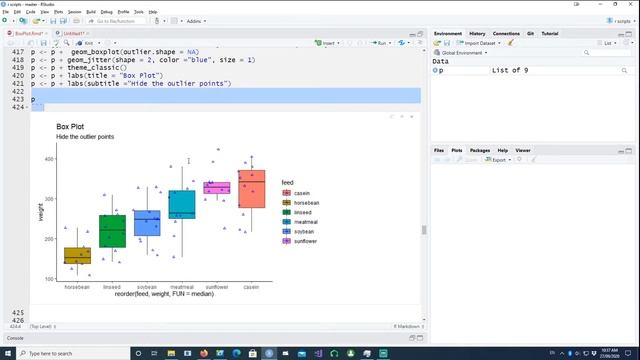Click the clear chunk output X icon
The height and width of the screenshot is (360, 640).
412,117
